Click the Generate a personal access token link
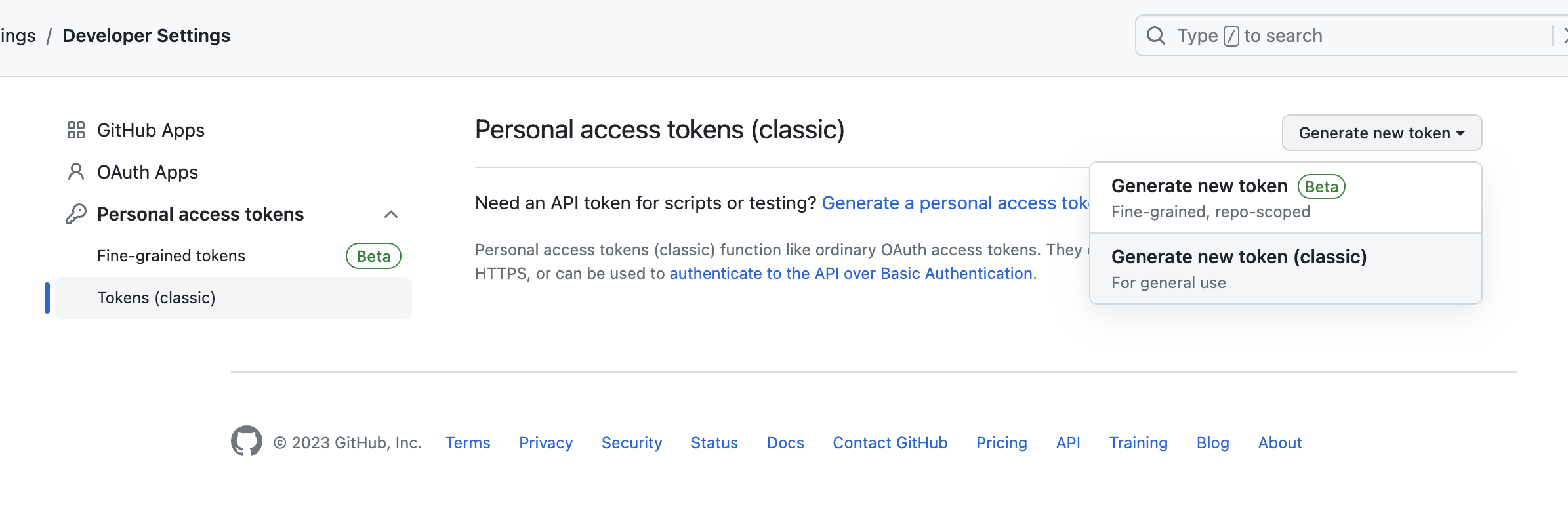 coord(955,203)
